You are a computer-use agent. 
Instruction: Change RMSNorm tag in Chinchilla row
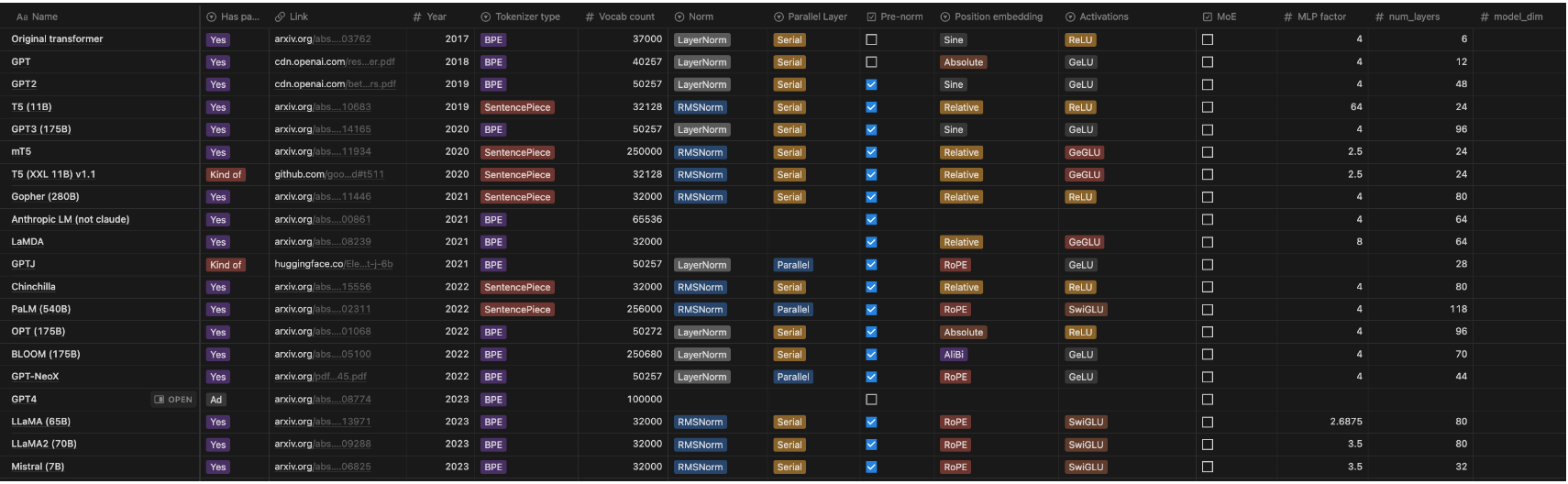coord(701,287)
